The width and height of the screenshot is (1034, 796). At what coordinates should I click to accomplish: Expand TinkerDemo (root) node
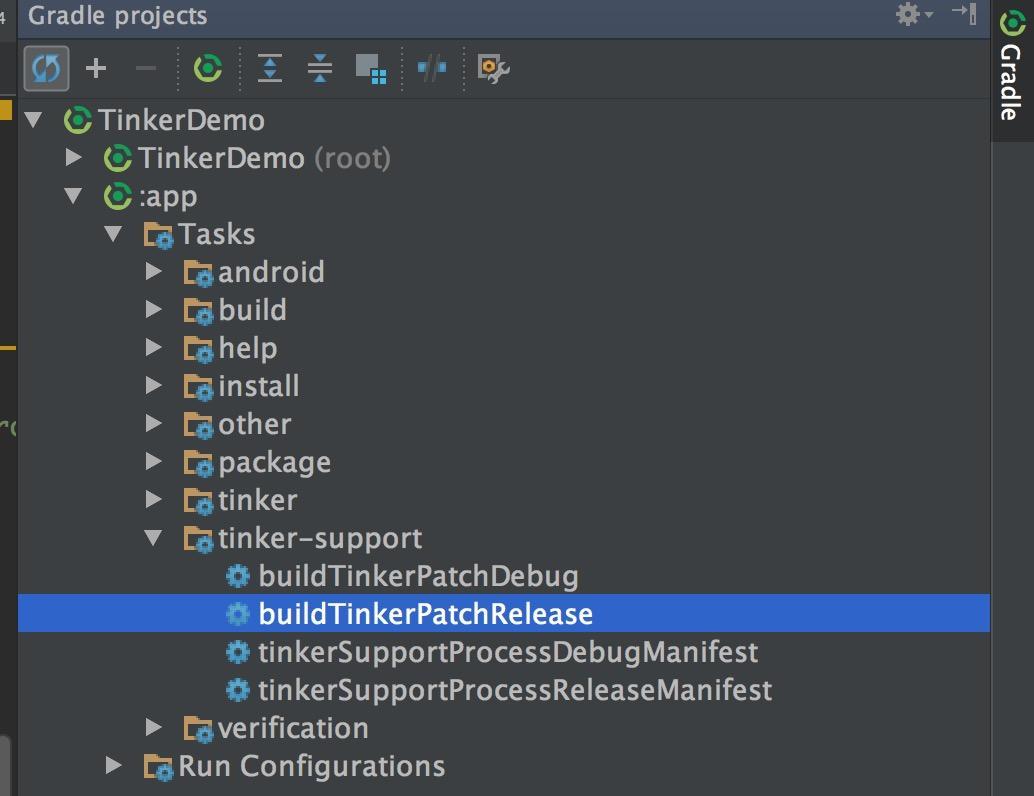[73, 158]
